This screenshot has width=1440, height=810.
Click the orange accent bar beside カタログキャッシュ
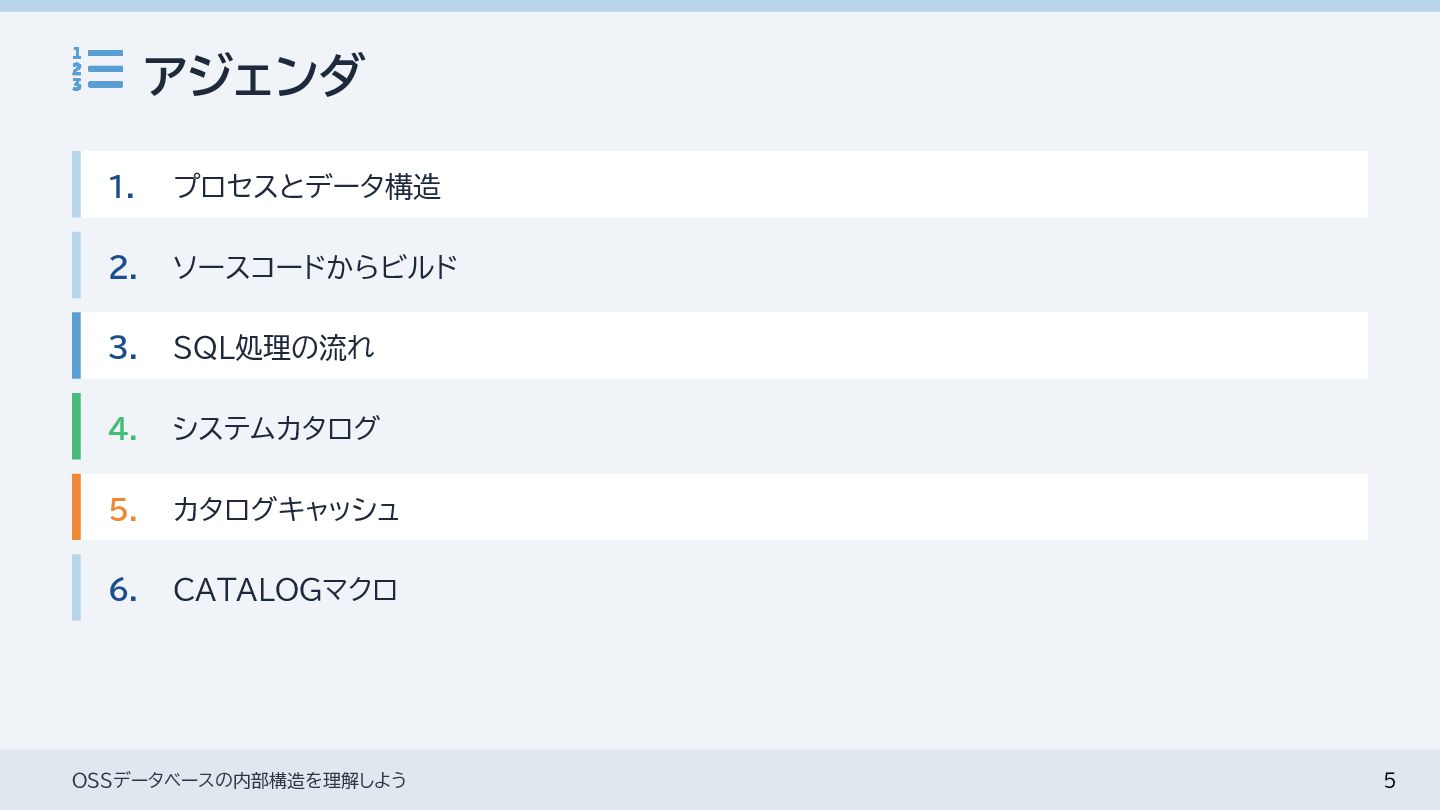(x=76, y=507)
